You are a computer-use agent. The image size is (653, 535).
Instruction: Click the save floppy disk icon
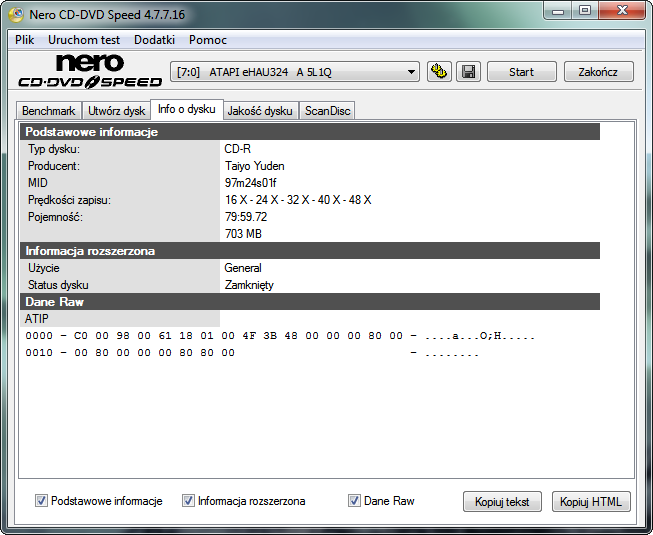pyautogui.click(x=469, y=72)
